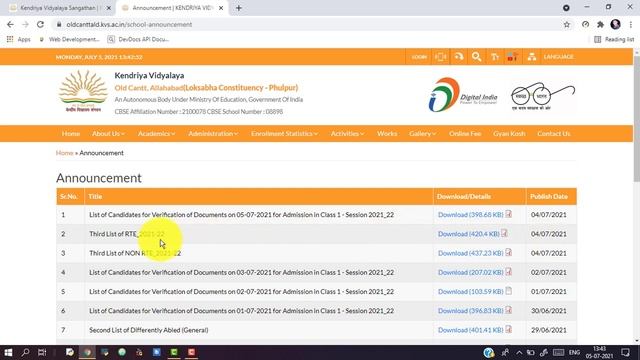The image size is (640, 360).
Task: Expand the Activities menu
Action: [x=347, y=133]
